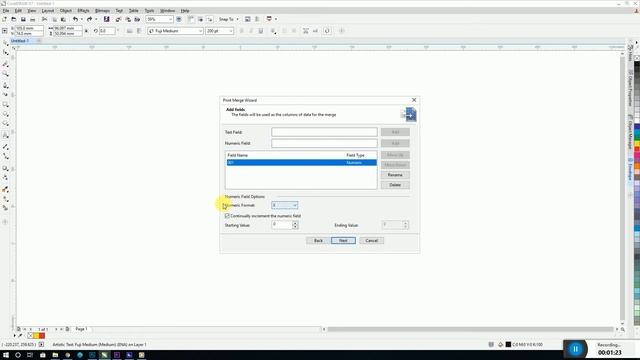
Task: Select the highlighted Numeric field row in list
Action: pos(302,162)
